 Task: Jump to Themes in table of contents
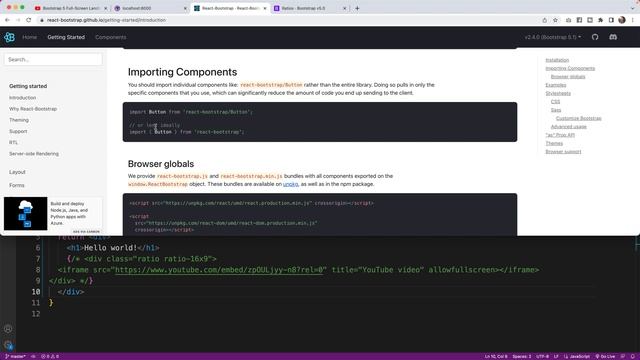(554, 143)
